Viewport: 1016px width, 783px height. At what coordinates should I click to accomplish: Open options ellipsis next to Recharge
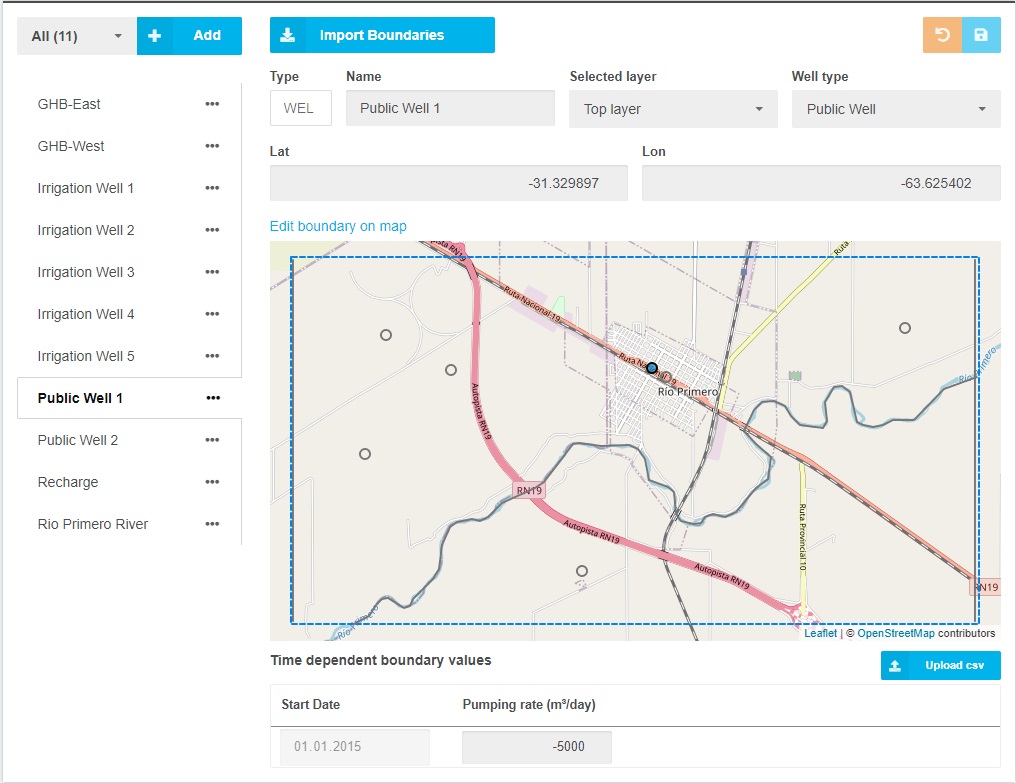coord(212,482)
